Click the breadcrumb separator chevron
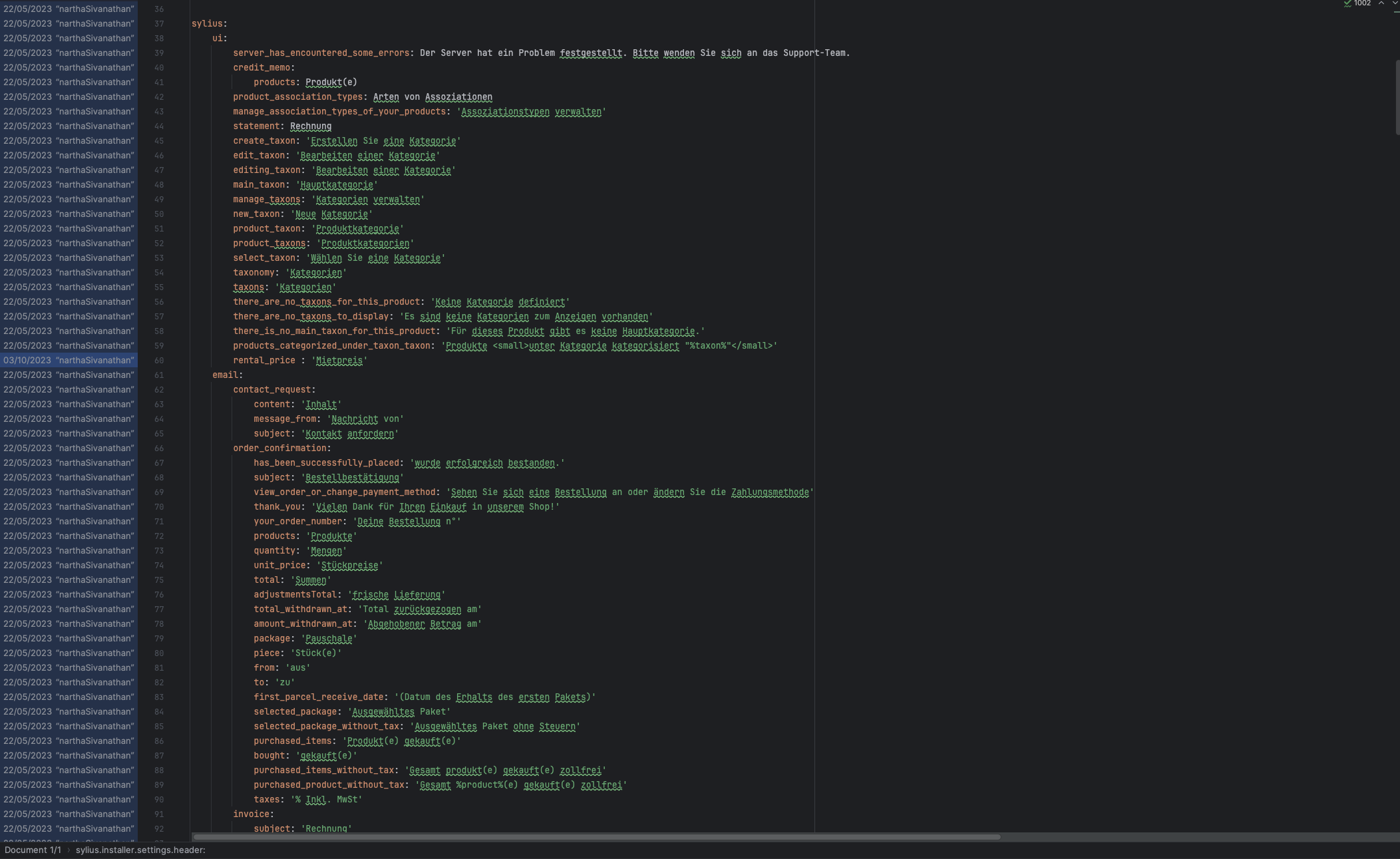This screenshot has height=859, width=1400. pyautogui.click(x=68, y=850)
